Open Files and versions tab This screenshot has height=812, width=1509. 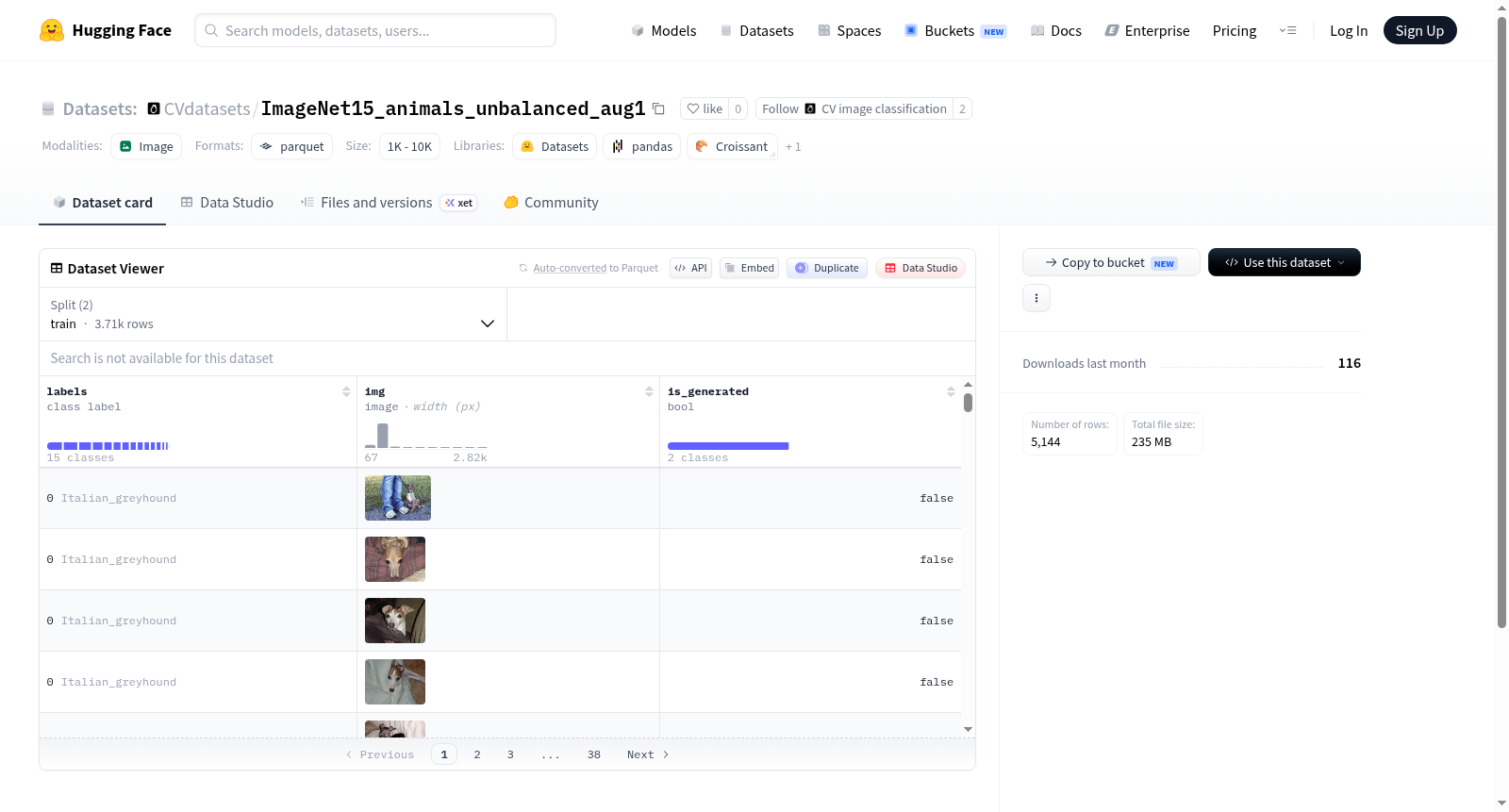(389, 202)
